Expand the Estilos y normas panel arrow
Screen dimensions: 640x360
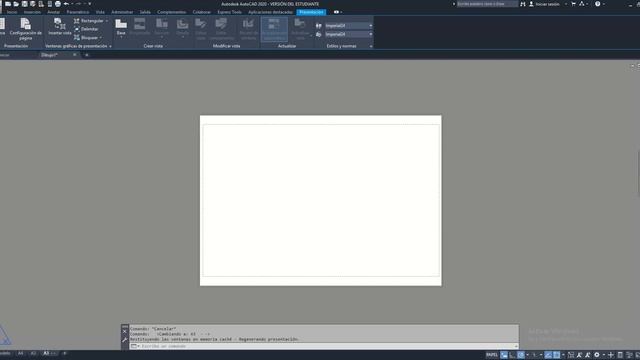[371, 46]
